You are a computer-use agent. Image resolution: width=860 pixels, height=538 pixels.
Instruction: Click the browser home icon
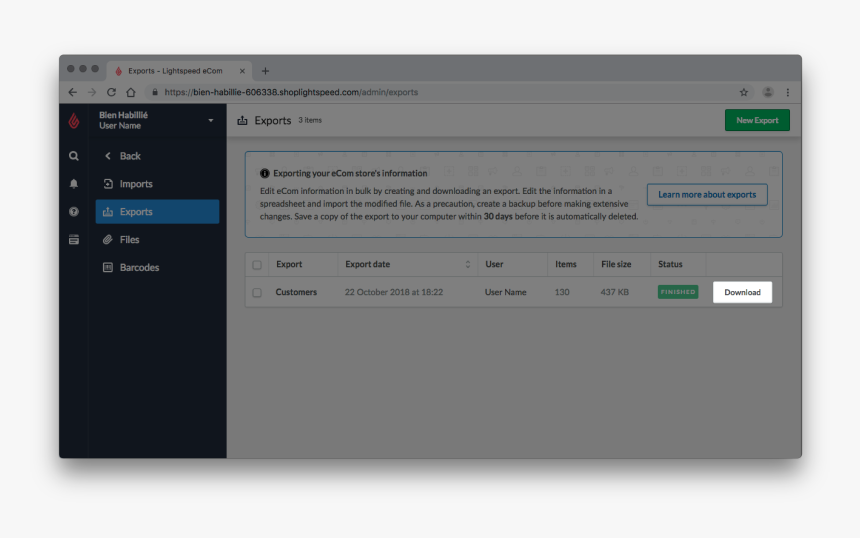[131, 92]
